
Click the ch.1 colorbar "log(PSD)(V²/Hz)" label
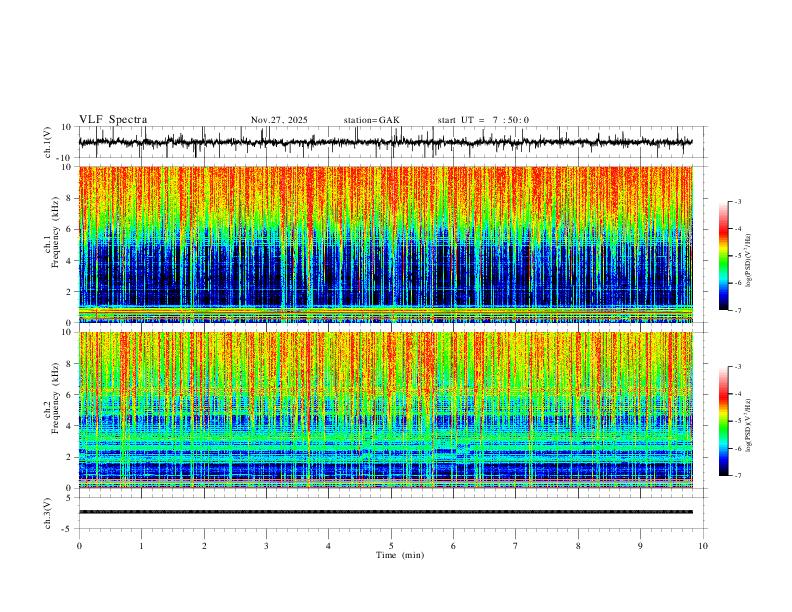(748, 261)
